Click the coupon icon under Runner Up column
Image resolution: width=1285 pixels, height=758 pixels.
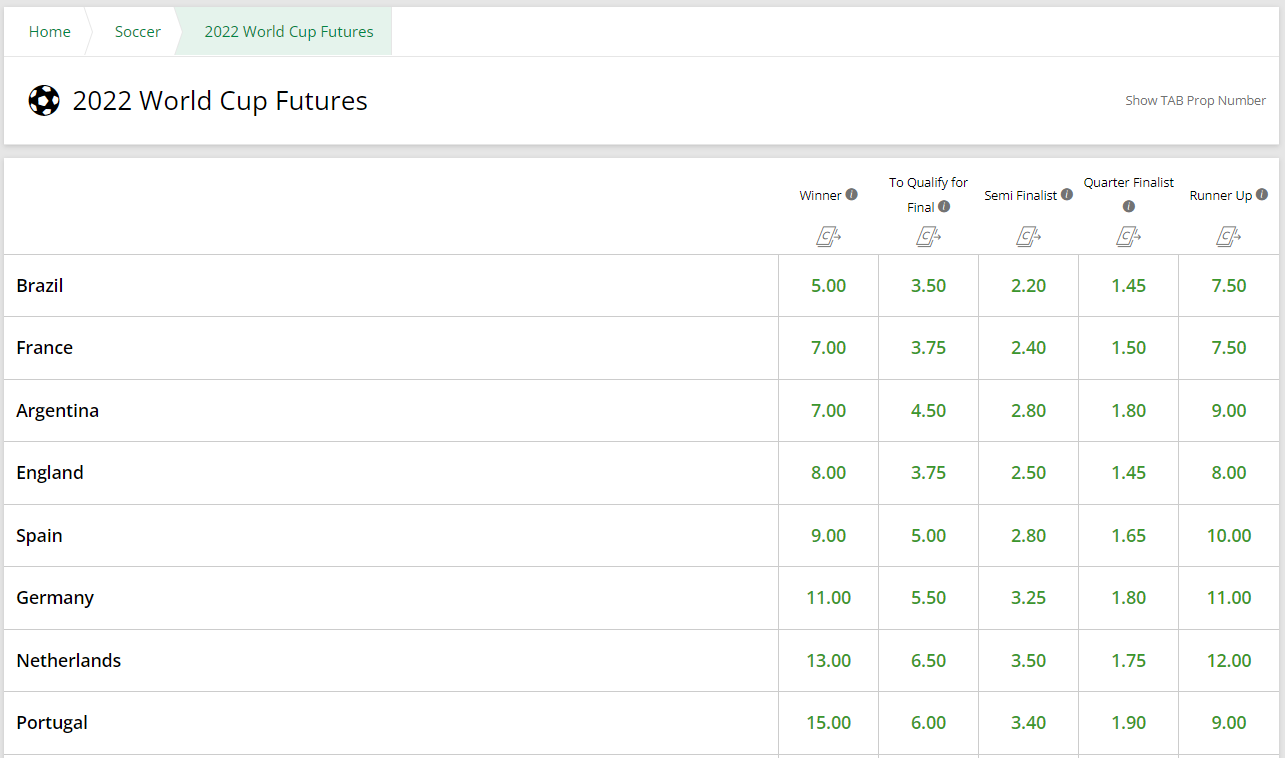pos(1229,236)
